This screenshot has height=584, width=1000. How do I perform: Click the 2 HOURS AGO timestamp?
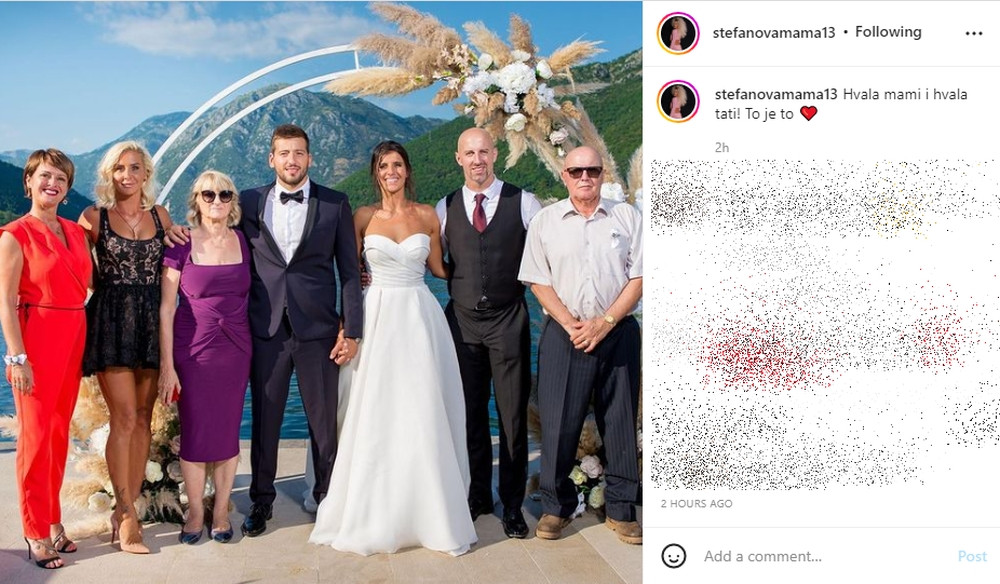click(696, 504)
